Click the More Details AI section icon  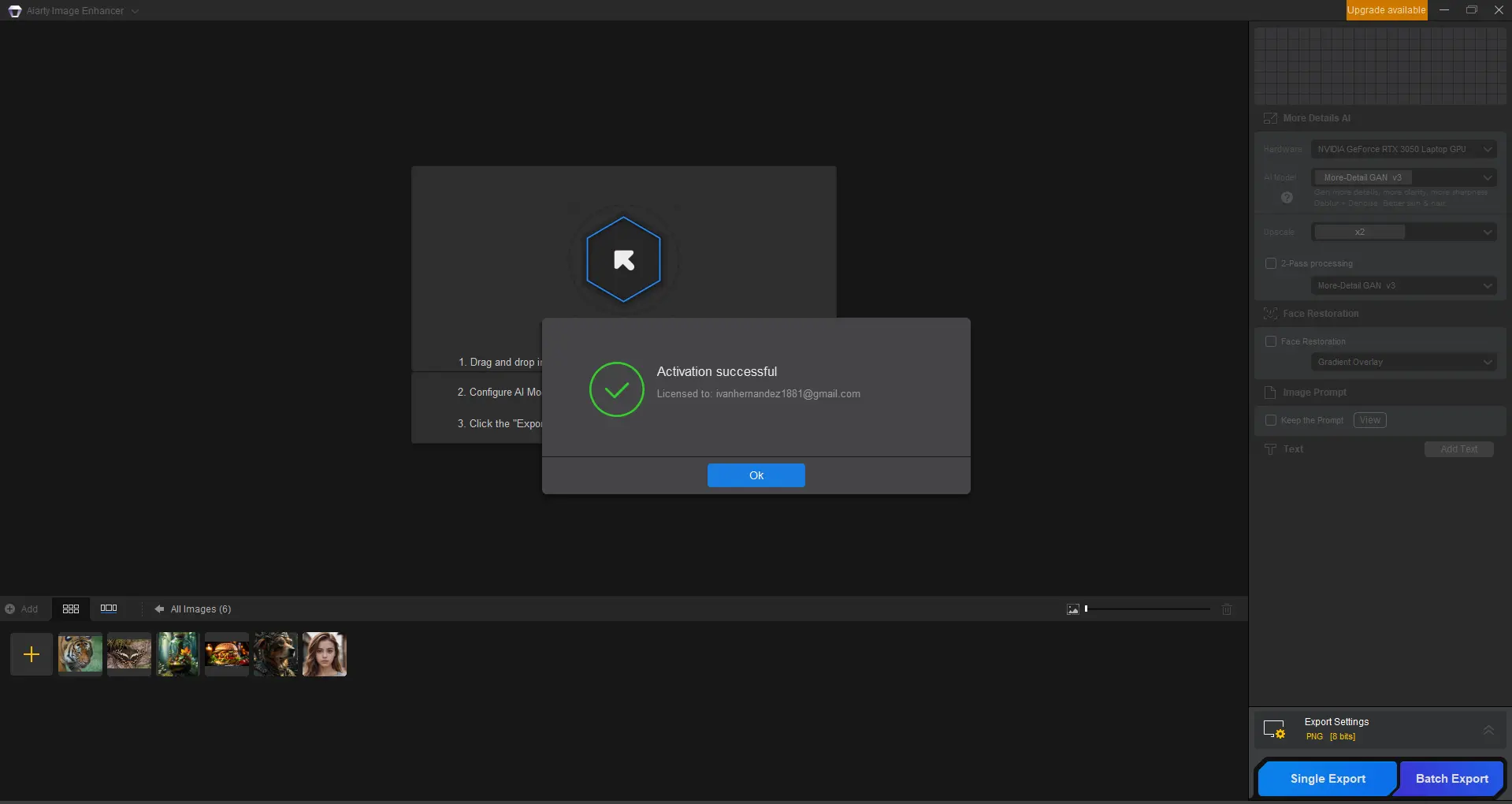(x=1270, y=118)
